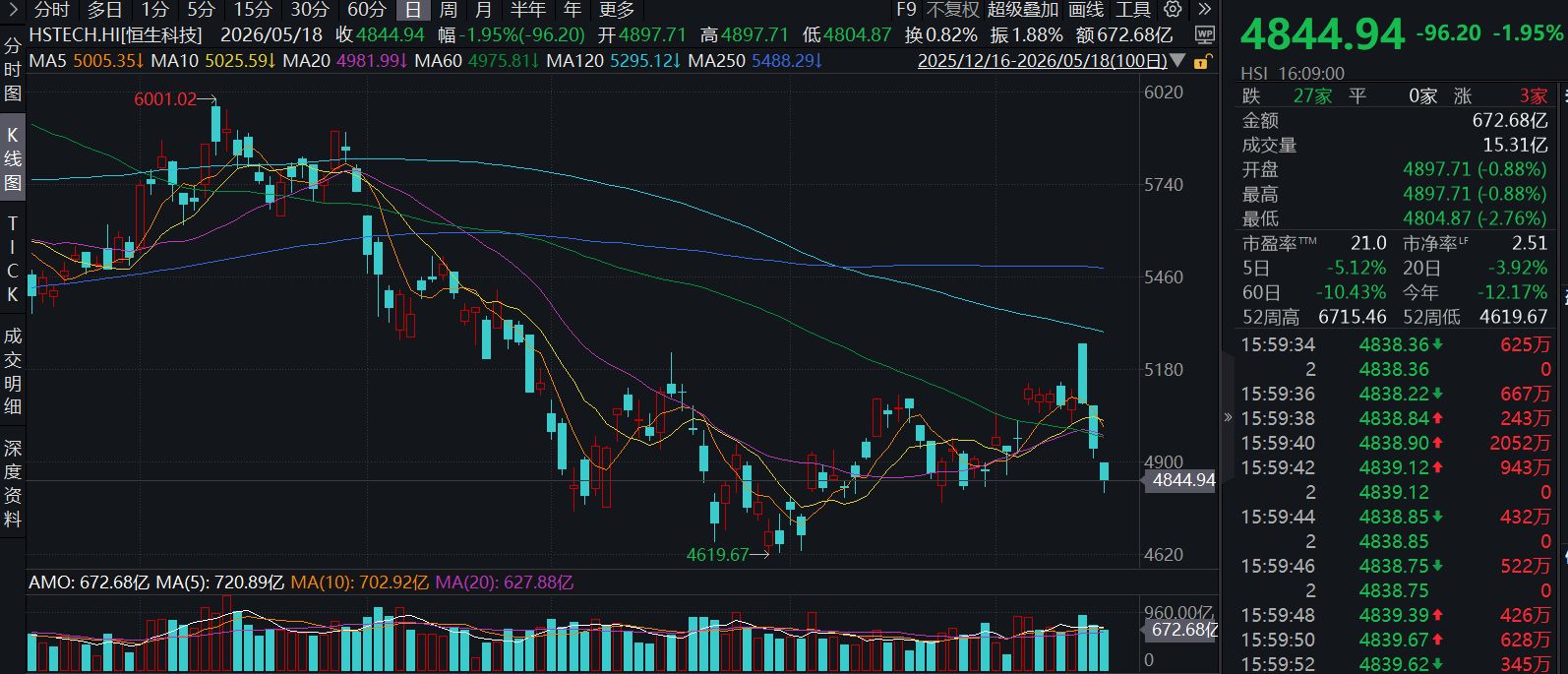The image size is (1568, 674).
Task: Open 超级叠加 overlay menu
Action: pos(1023,10)
